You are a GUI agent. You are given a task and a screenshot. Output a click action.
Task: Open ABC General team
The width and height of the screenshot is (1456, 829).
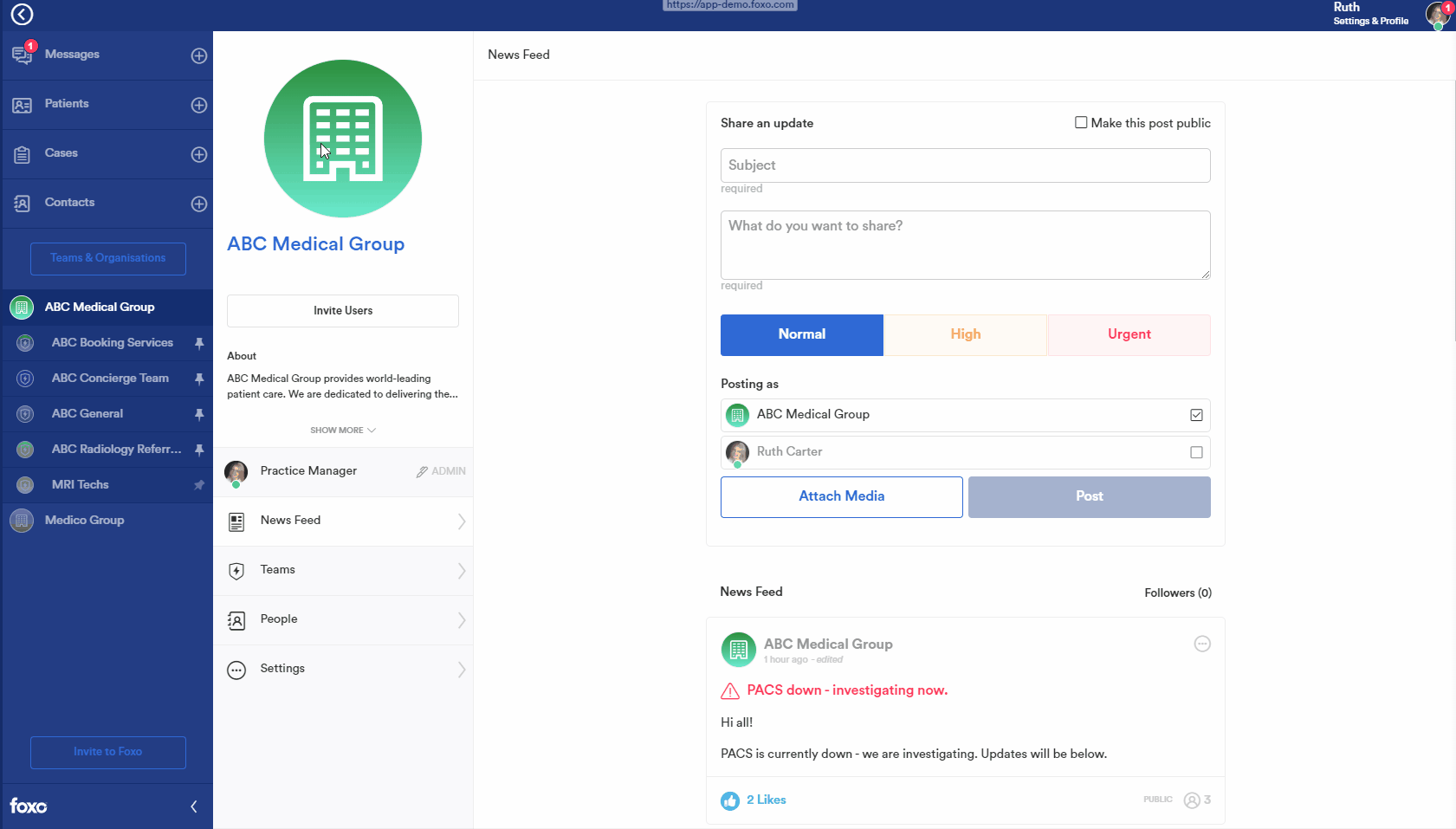pos(87,414)
